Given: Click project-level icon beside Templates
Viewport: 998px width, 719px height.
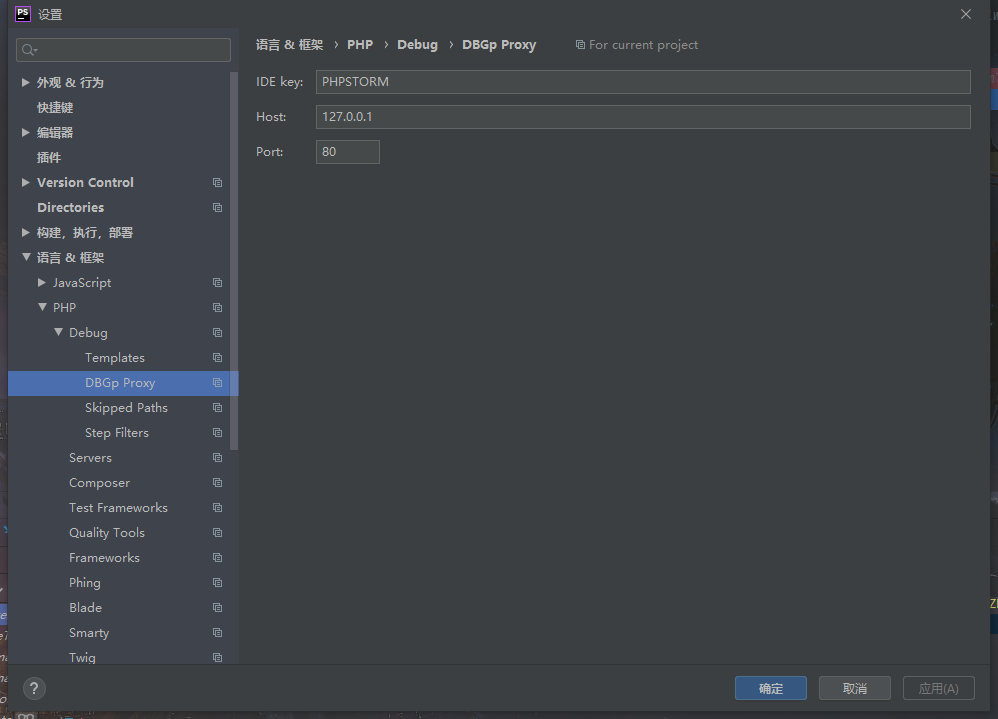Looking at the screenshot, I should tap(217, 358).
